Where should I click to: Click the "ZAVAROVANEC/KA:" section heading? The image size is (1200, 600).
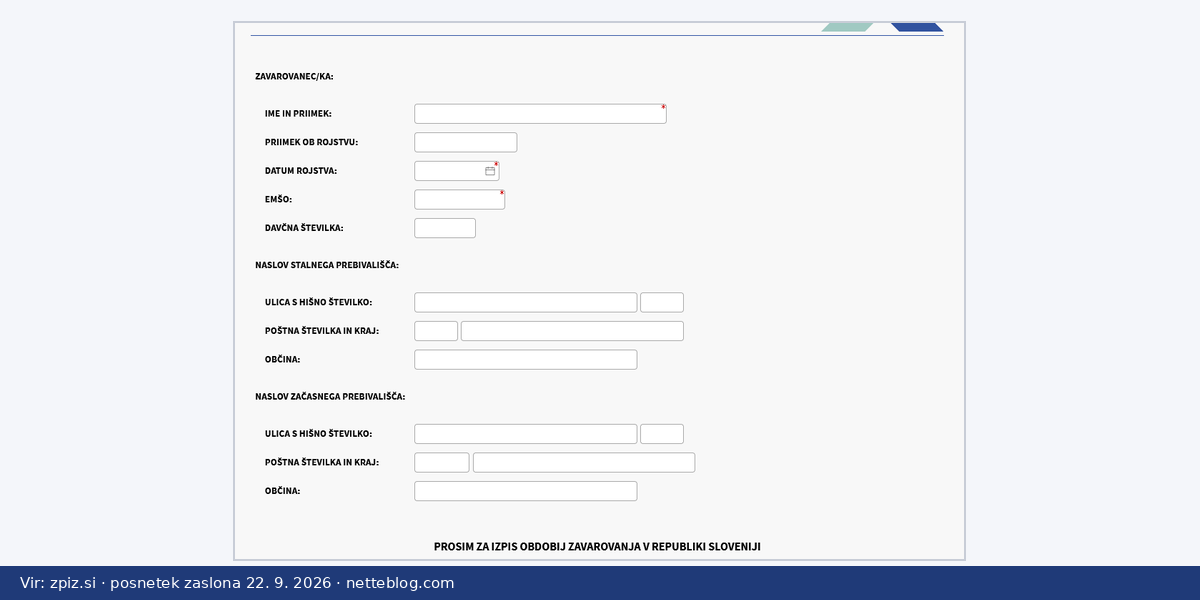(294, 76)
